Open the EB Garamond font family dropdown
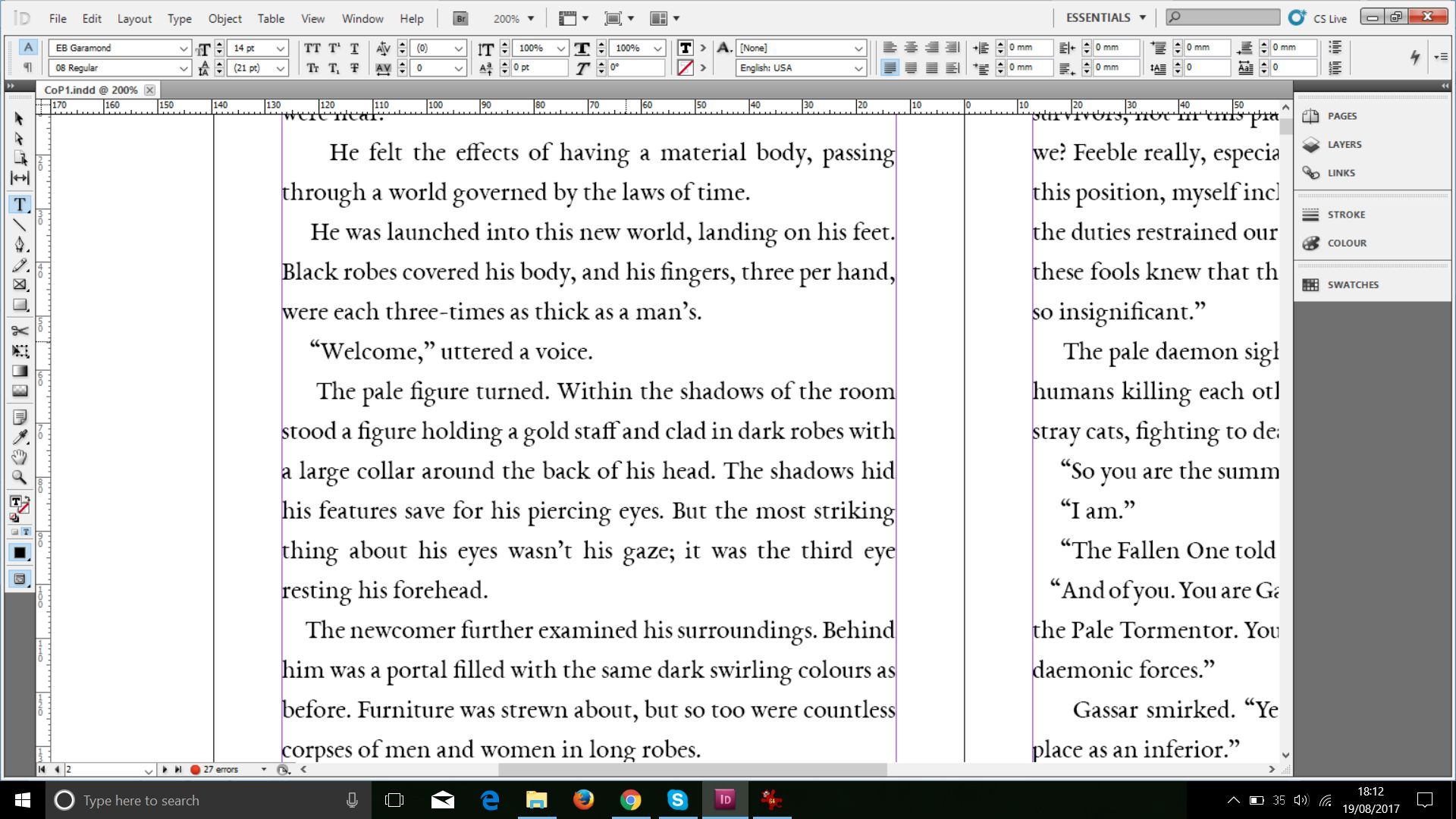The width and height of the screenshot is (1456, 819). pos(184,47)
